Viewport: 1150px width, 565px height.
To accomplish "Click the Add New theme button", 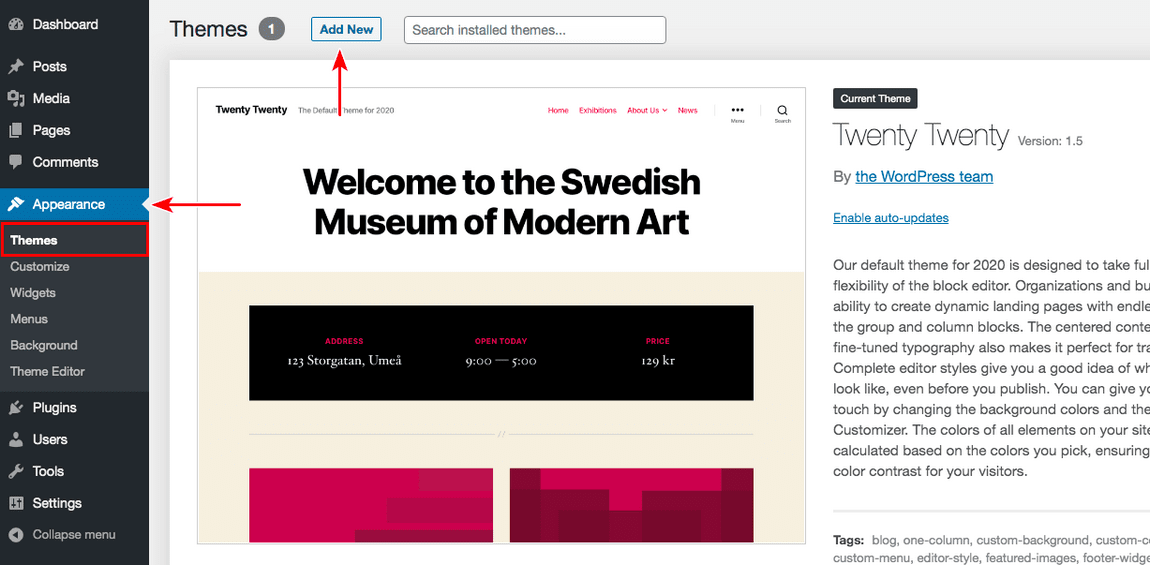I will coord(346,29).
